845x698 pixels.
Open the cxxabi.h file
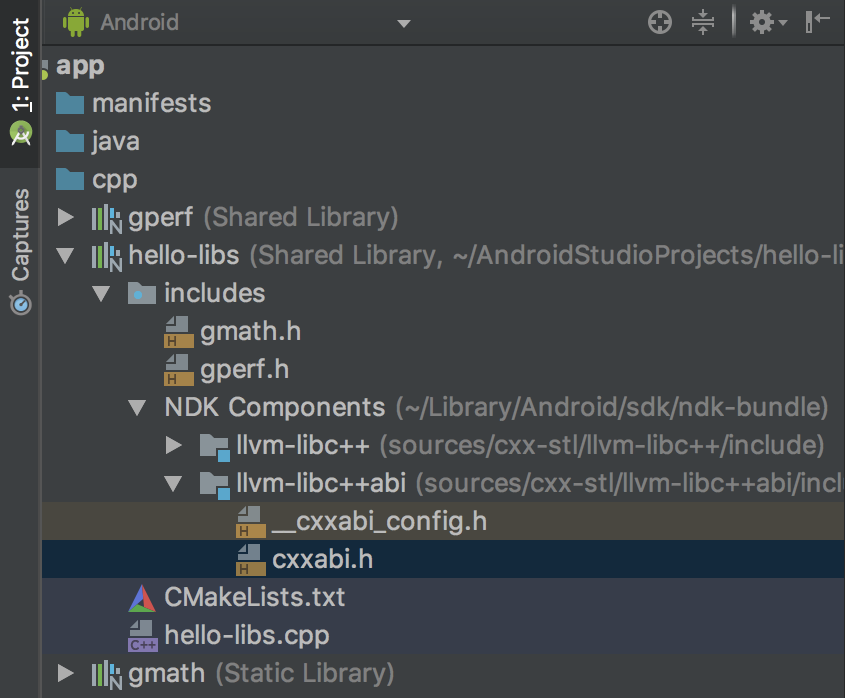tap(322, 559)
